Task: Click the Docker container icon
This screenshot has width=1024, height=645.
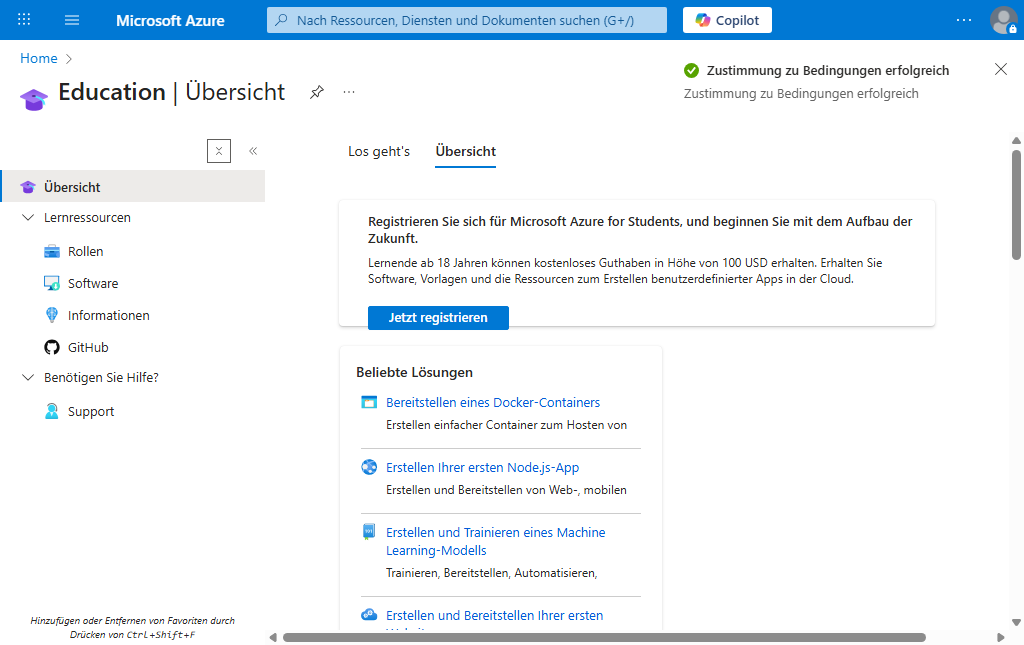Action: pos(369,402)
